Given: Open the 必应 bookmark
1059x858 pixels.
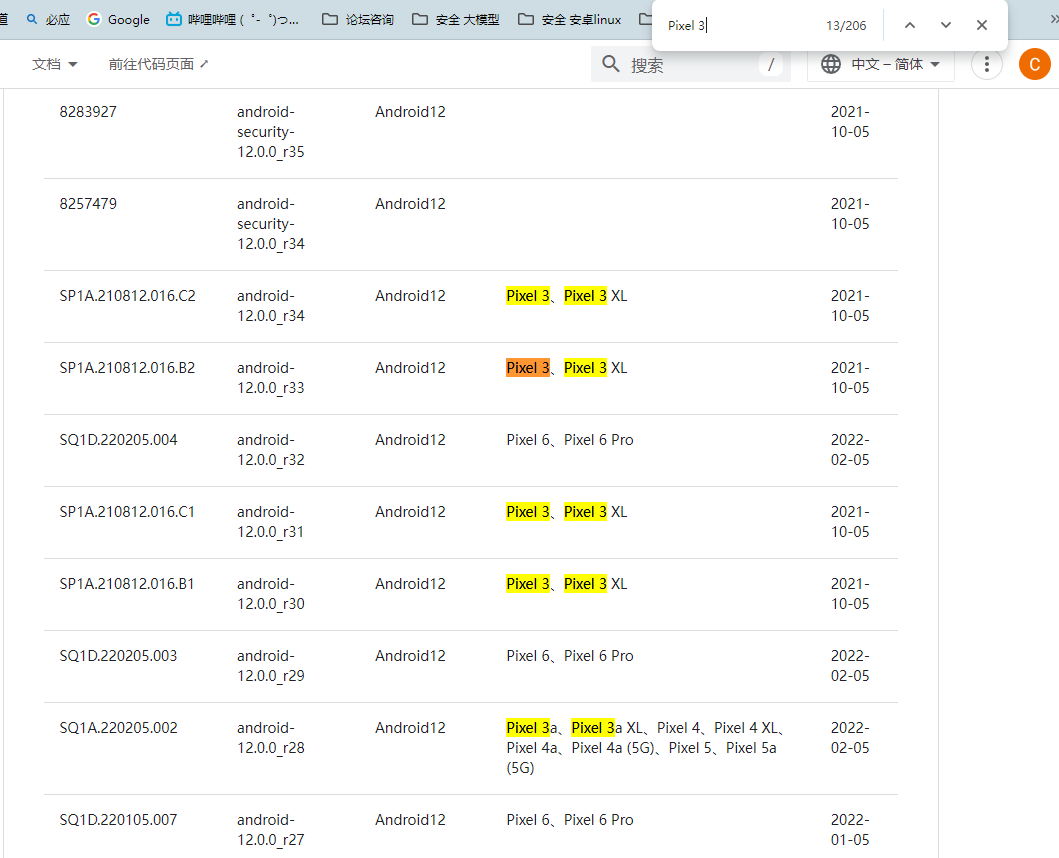Looking at the screenshot, I should click(48, 19).
